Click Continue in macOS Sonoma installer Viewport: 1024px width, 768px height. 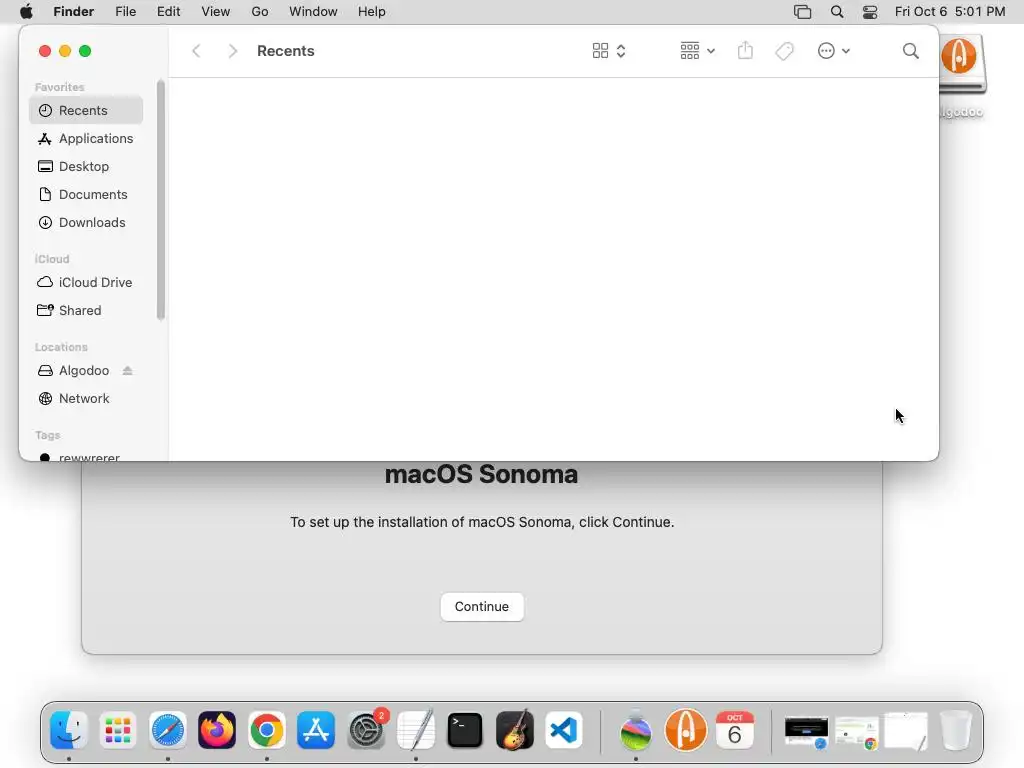pyautogui.click(x=482, y=607)
